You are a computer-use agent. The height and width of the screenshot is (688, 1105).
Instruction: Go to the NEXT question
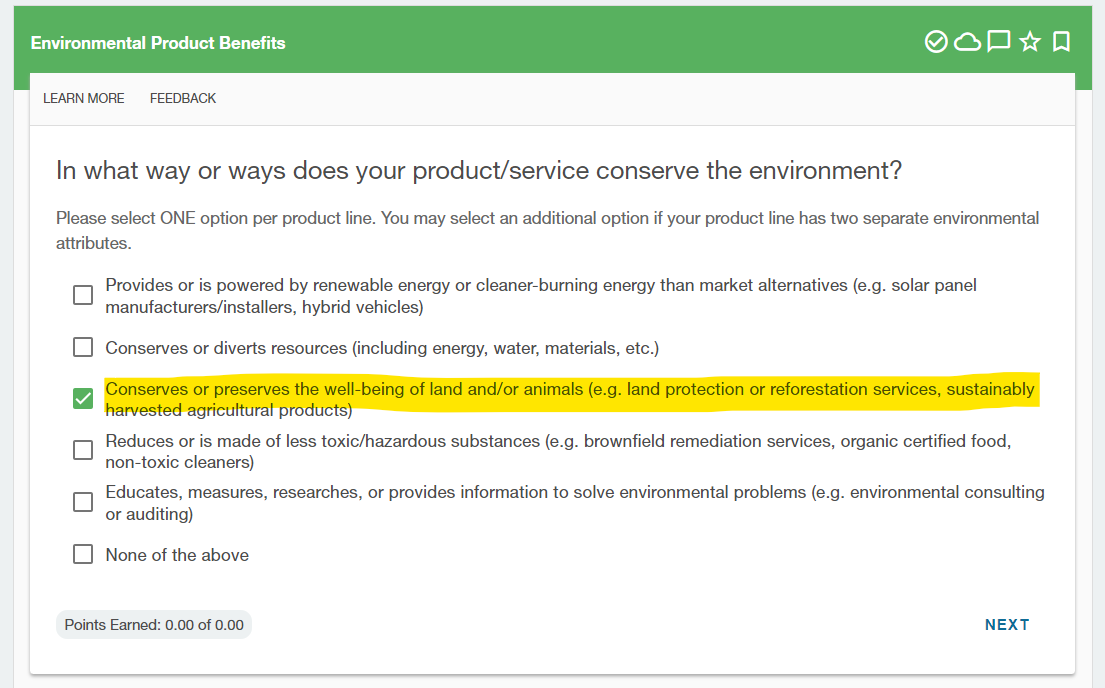point(1007,625)
